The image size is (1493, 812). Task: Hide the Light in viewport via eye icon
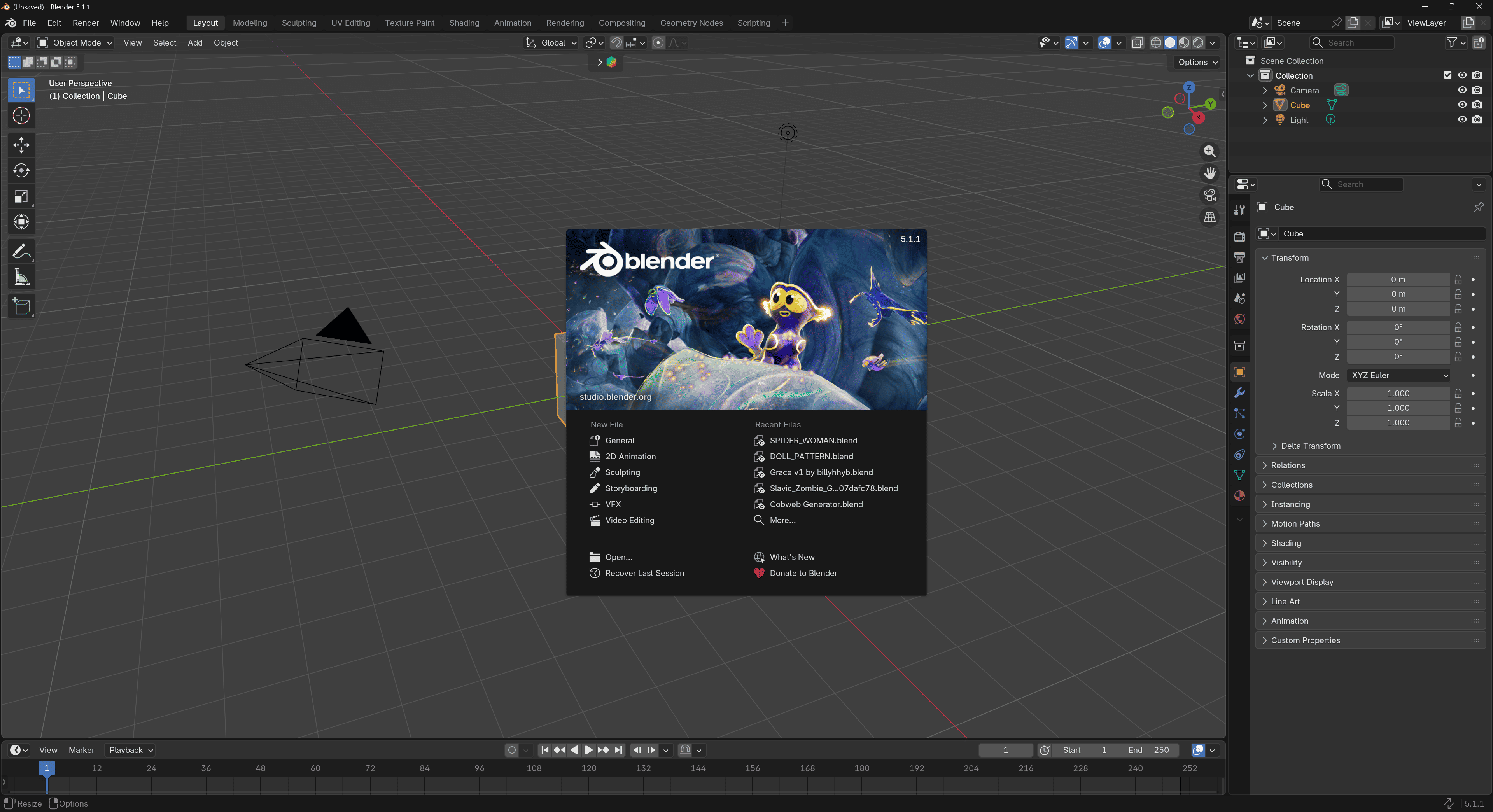click(x=1462, y=119)
